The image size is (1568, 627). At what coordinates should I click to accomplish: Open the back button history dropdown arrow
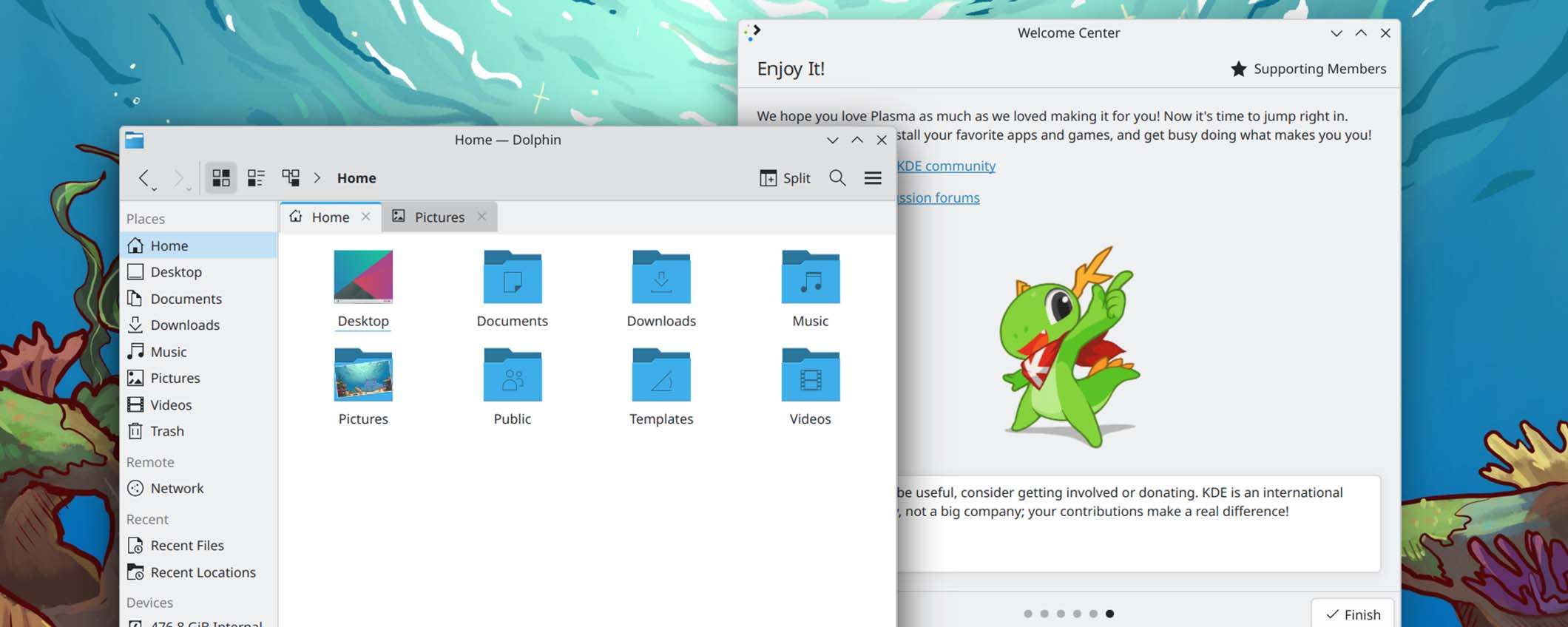pyautogui.click(x=155, y=189)
